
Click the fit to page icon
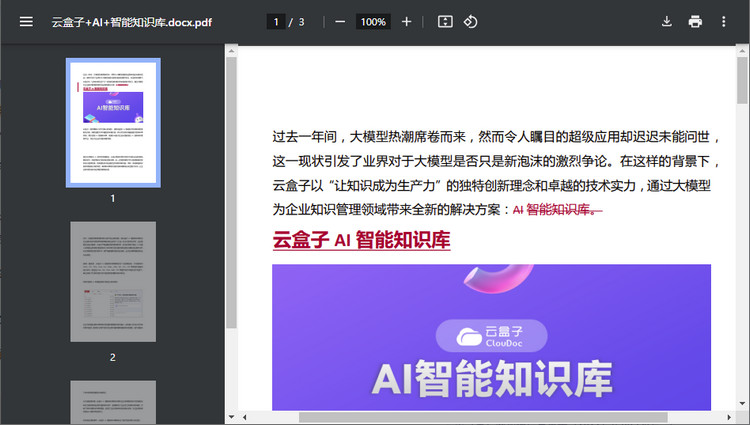445,22
